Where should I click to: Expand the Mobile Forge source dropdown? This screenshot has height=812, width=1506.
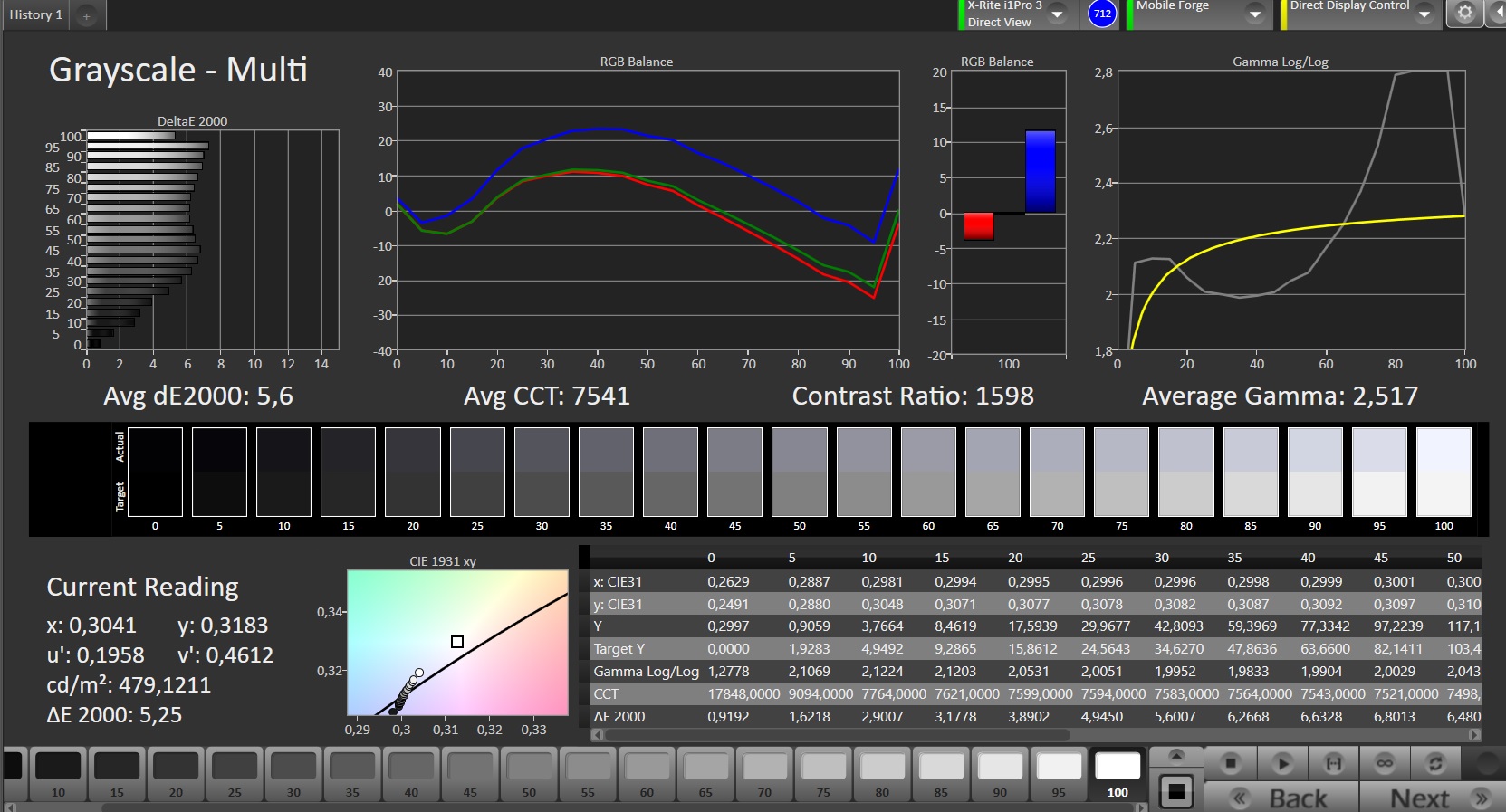[1254, 14]
